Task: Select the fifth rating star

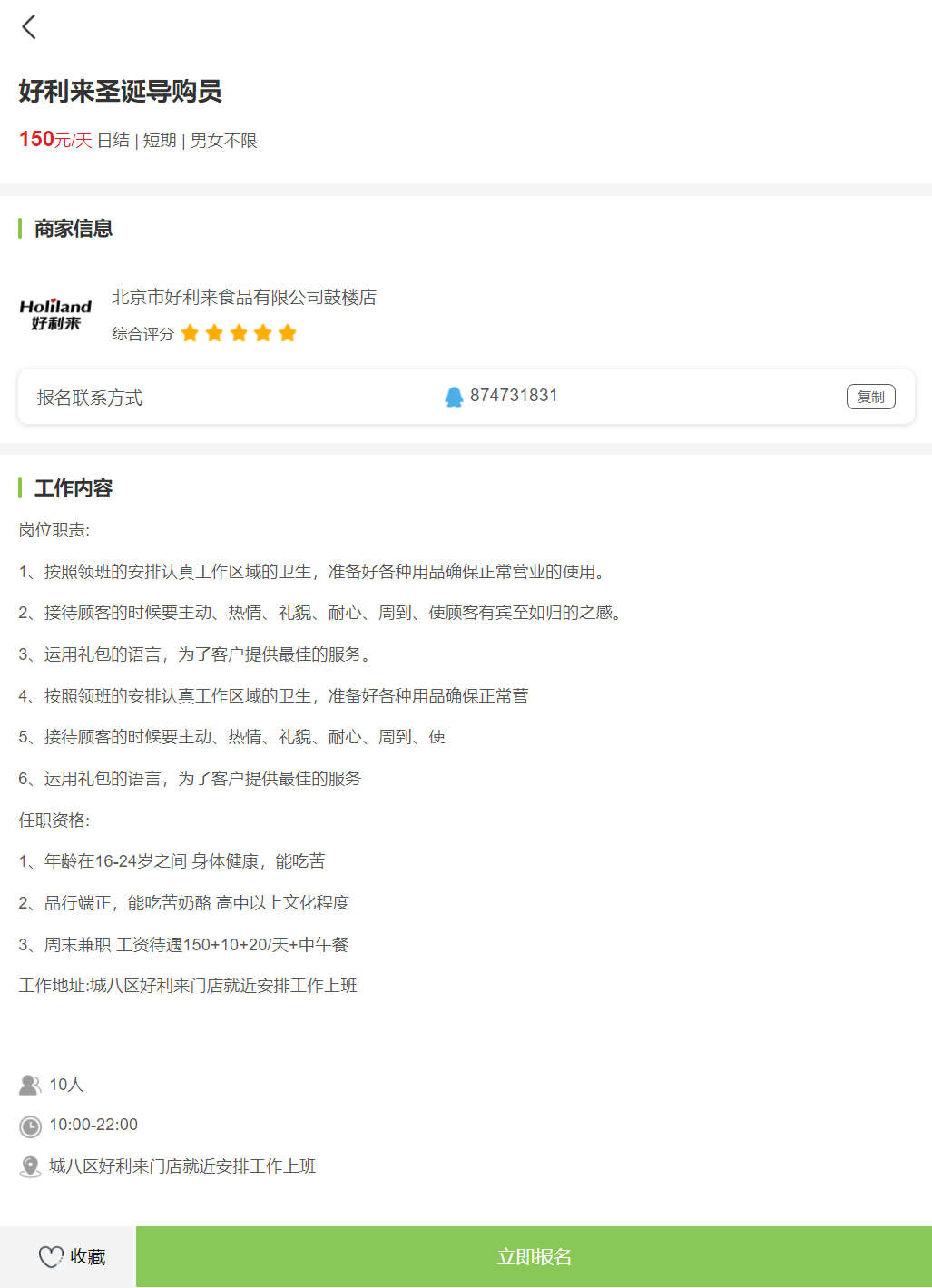Action: pos(288,333)
